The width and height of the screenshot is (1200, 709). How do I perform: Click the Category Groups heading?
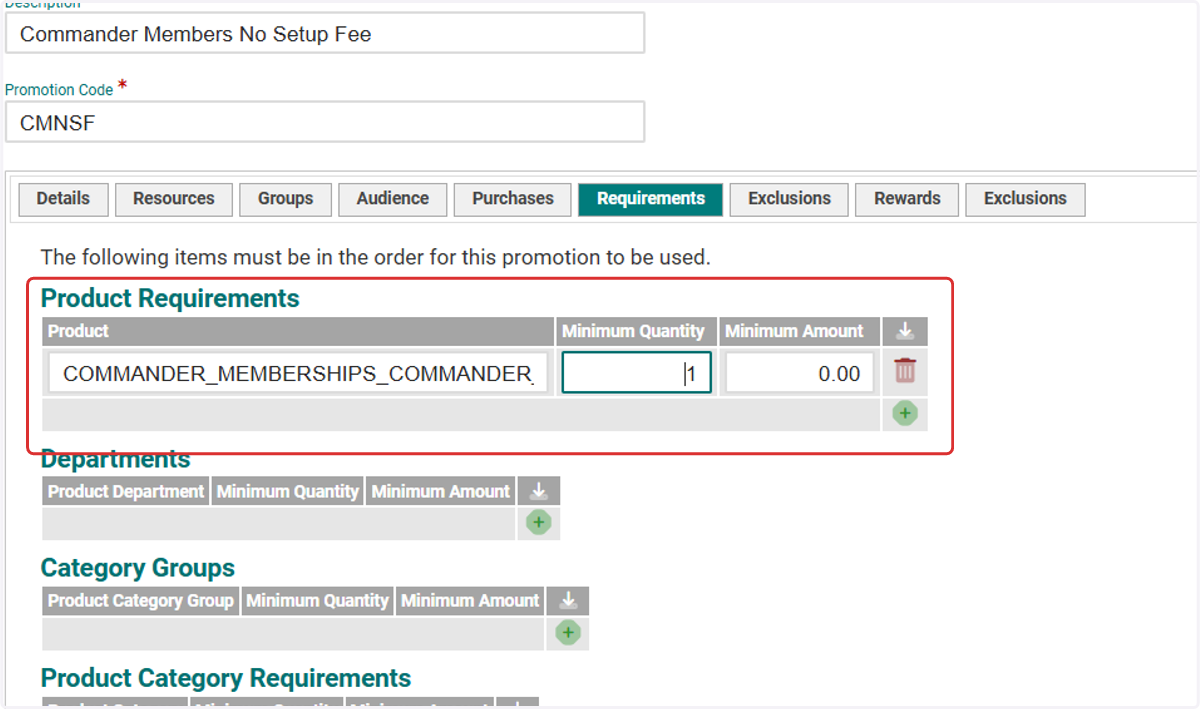pyautogui.click(x=138, y=568)
